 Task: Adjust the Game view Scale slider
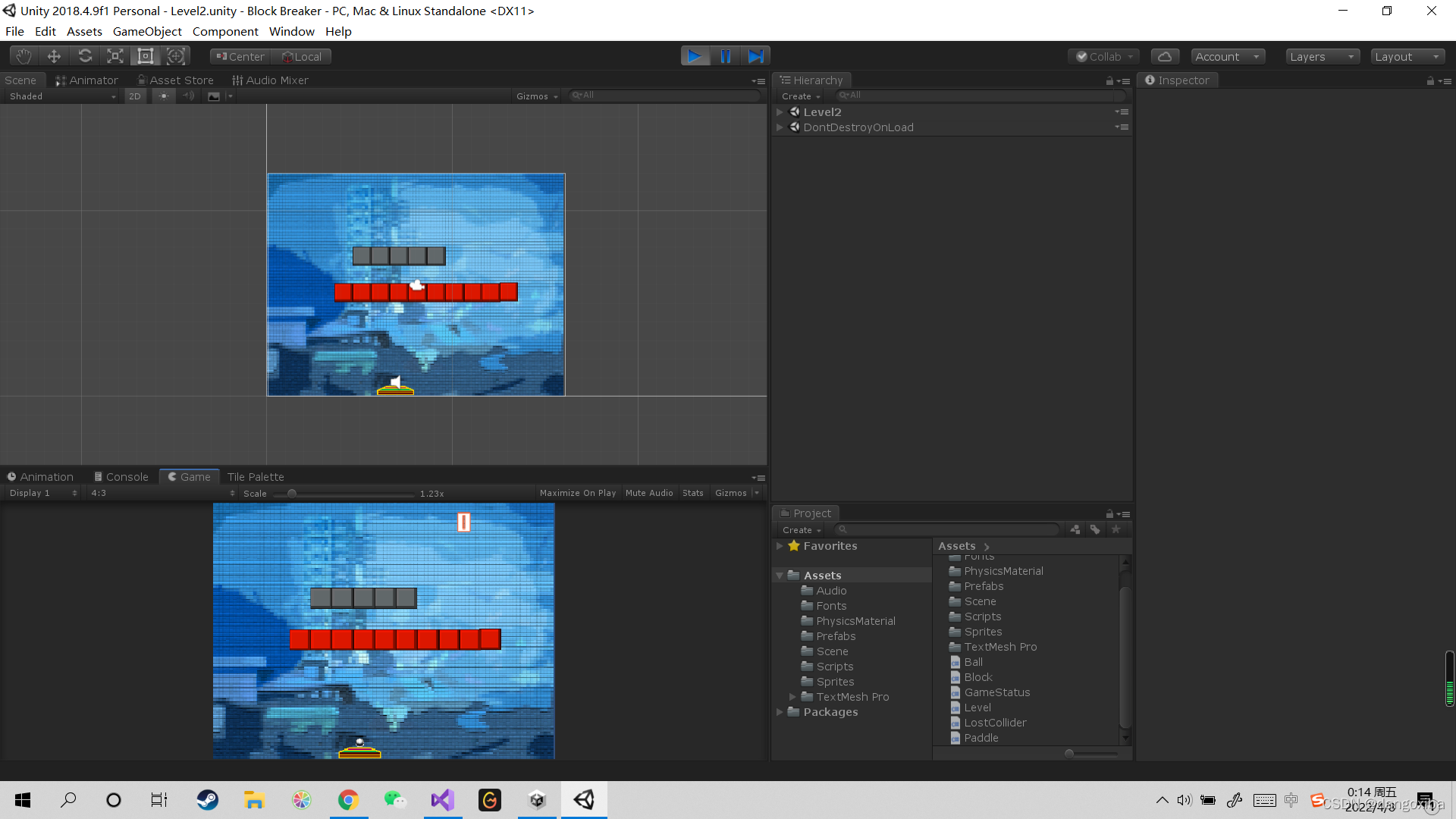click(292, 494)
